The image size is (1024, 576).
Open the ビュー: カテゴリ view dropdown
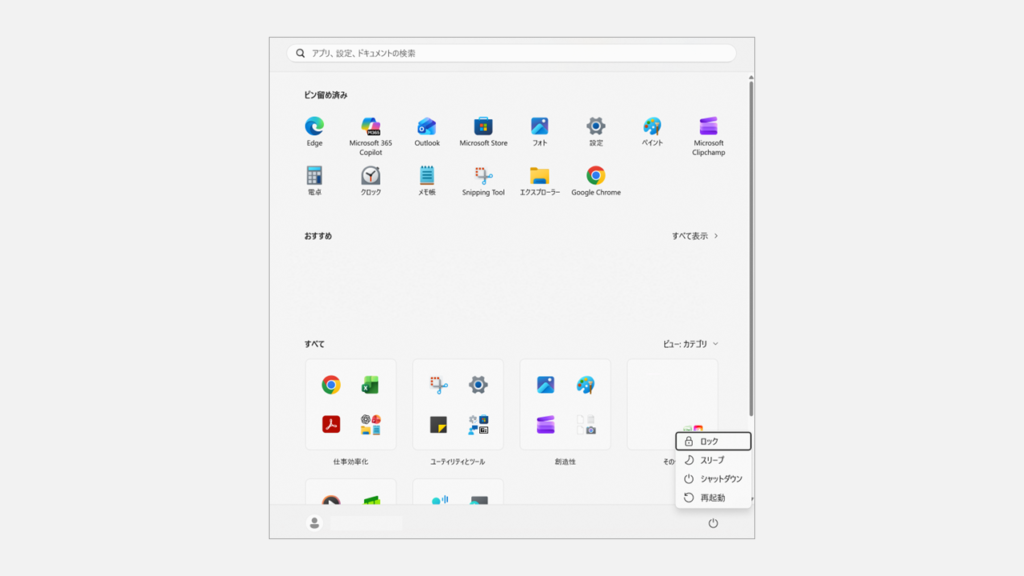pos(690,343)
